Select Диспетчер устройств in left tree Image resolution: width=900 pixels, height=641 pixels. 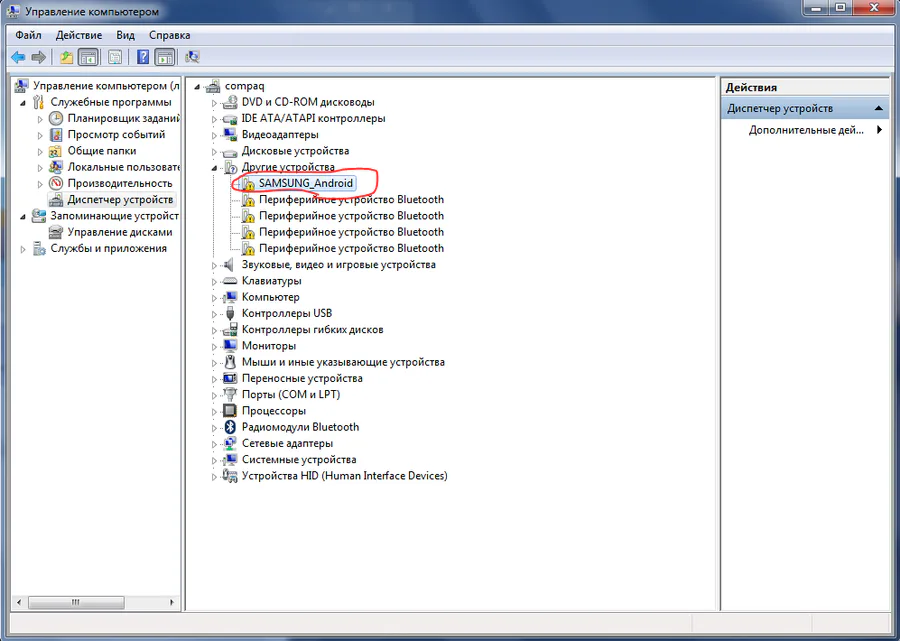coord(120,200)
